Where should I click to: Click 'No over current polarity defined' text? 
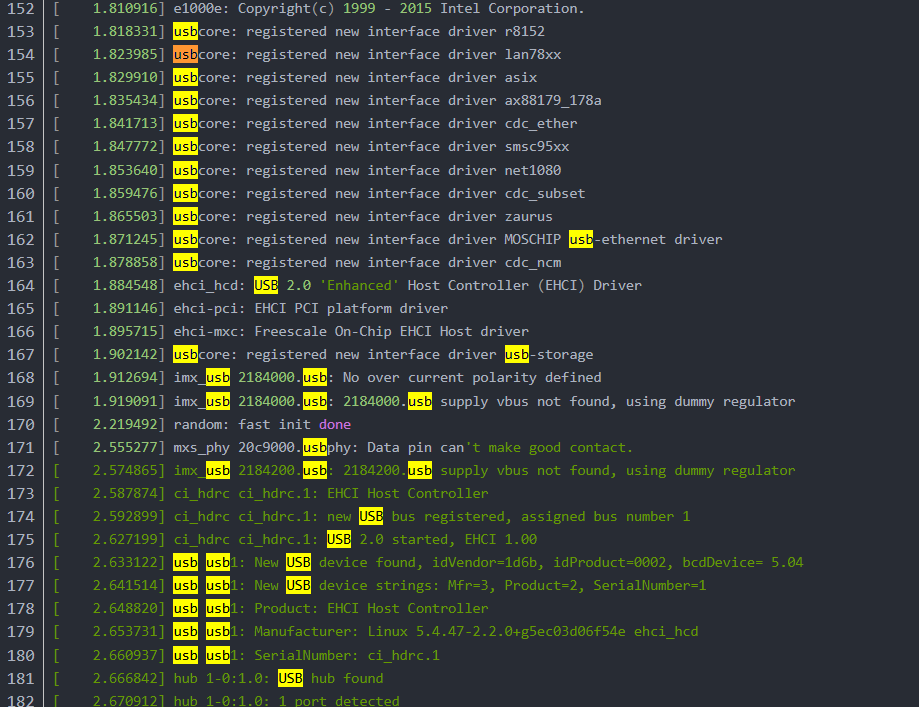click(472, 378)
